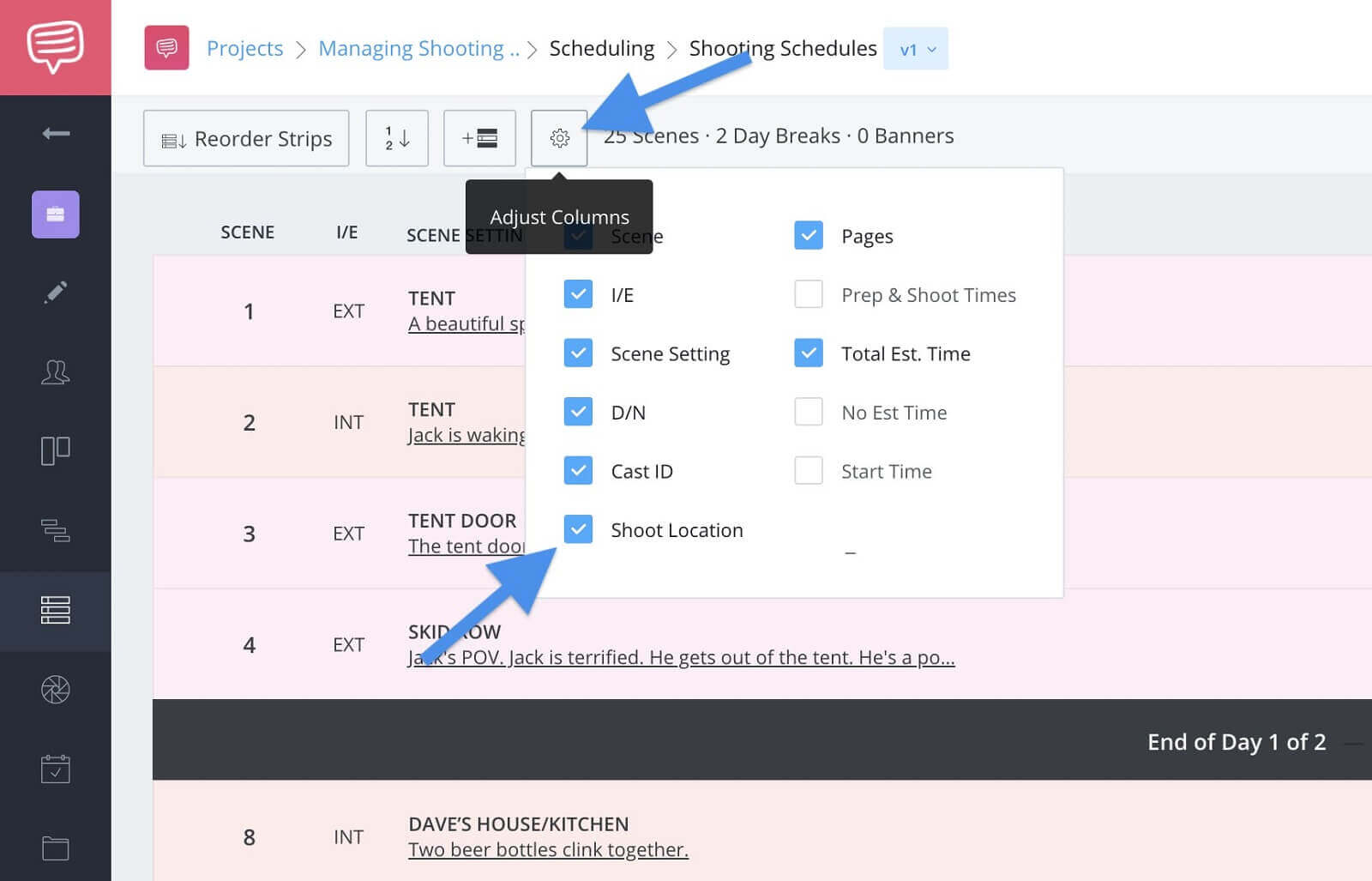Screen dimensions: 1372x881
Task: Click TENT DOOR scene heading
Action: (x=462, y=521)
